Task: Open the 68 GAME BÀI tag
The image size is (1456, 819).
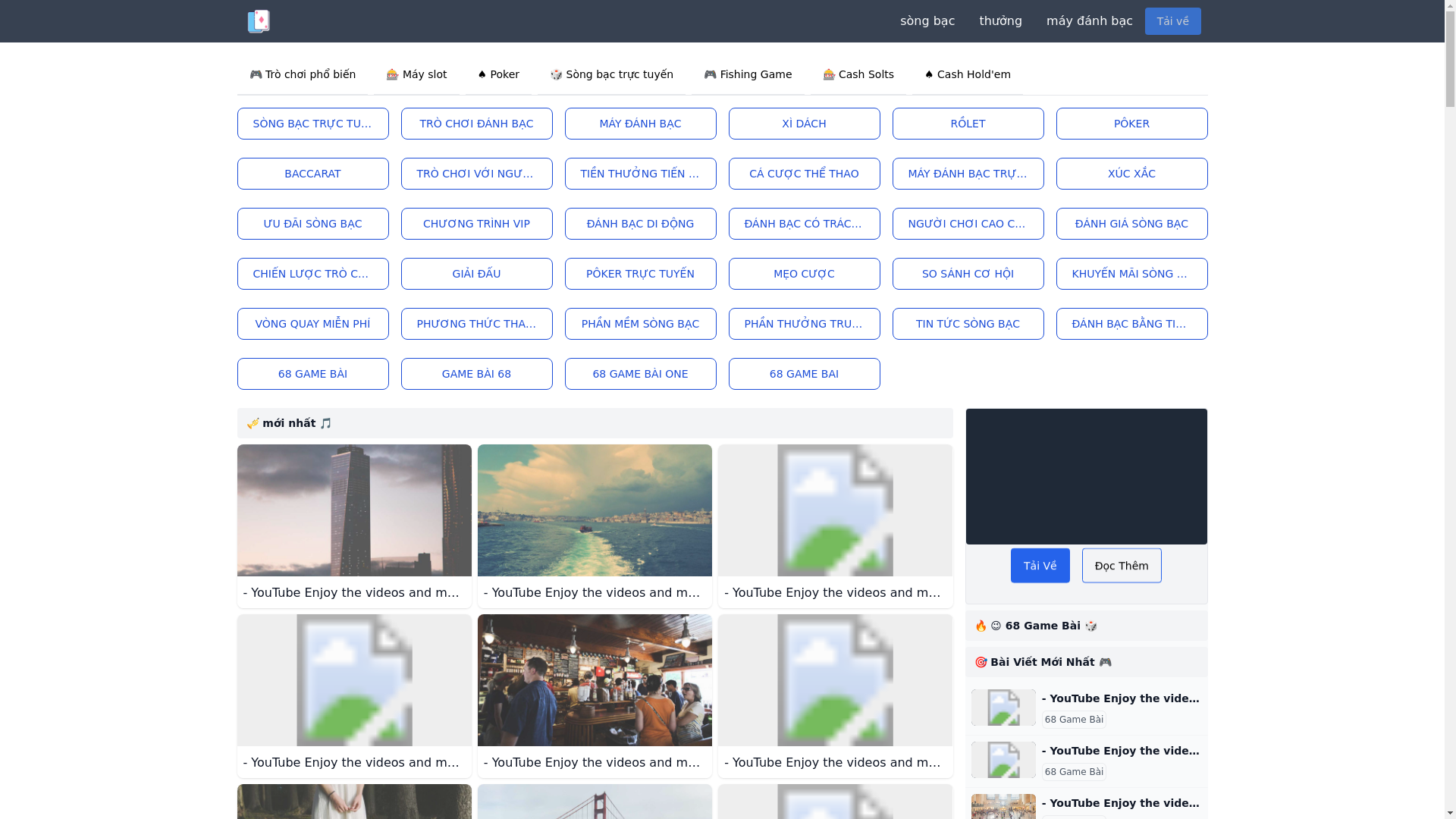Action: 312,374
